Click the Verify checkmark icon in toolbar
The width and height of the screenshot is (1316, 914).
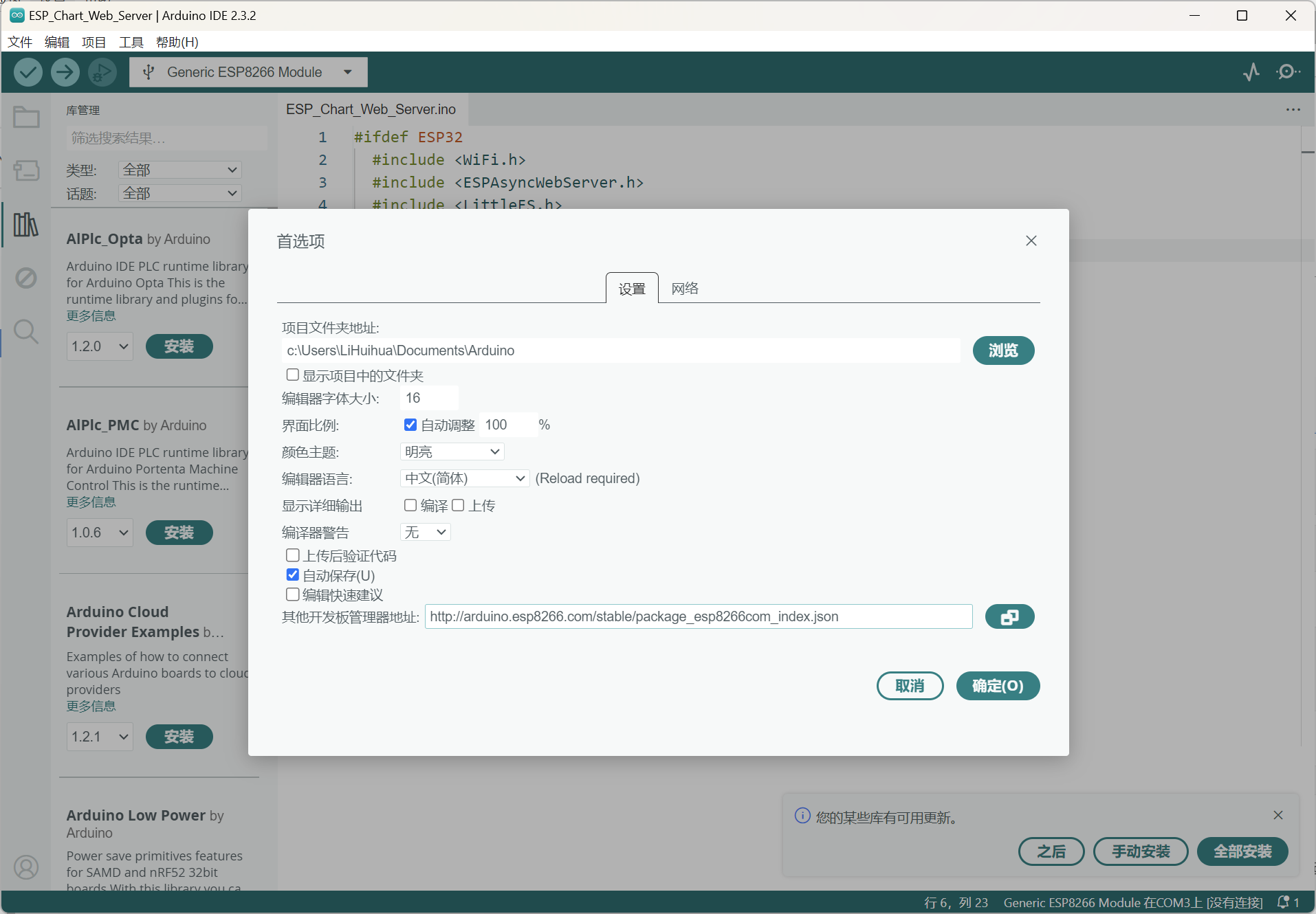pyautogui.click(x=28, y=72)
